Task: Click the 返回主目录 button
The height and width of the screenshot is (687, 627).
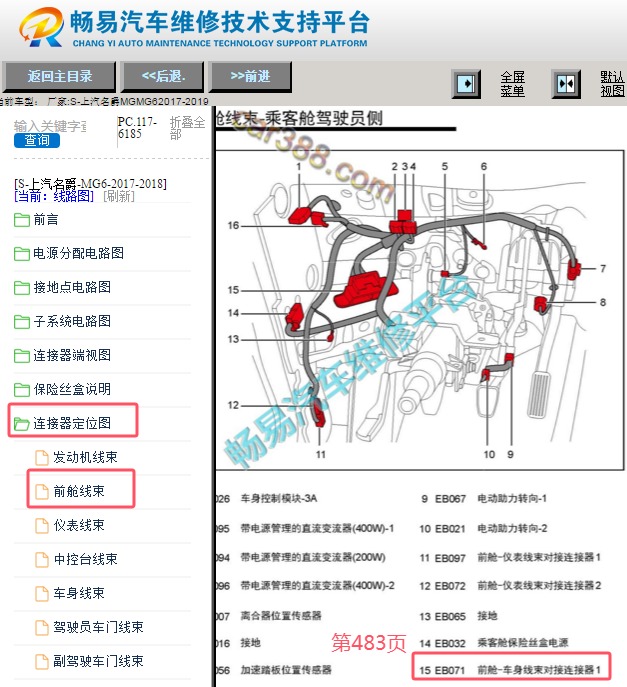Action: tap(59, 77)
